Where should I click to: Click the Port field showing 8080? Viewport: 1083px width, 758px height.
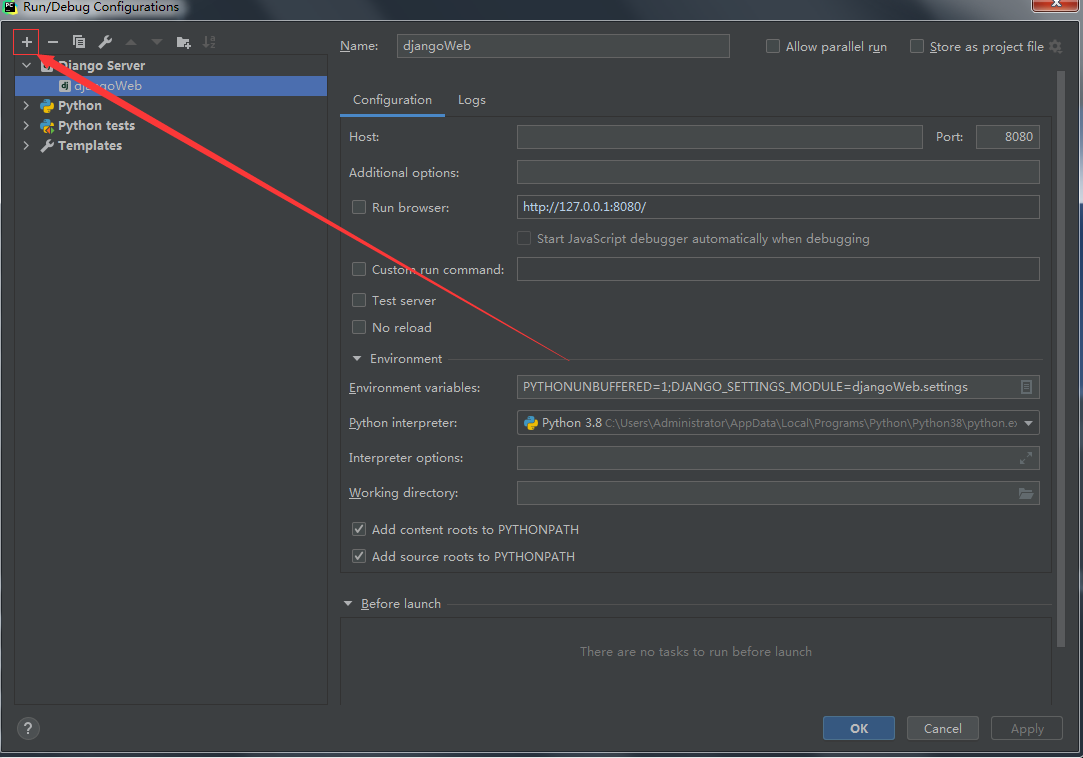coord(1008,137)
